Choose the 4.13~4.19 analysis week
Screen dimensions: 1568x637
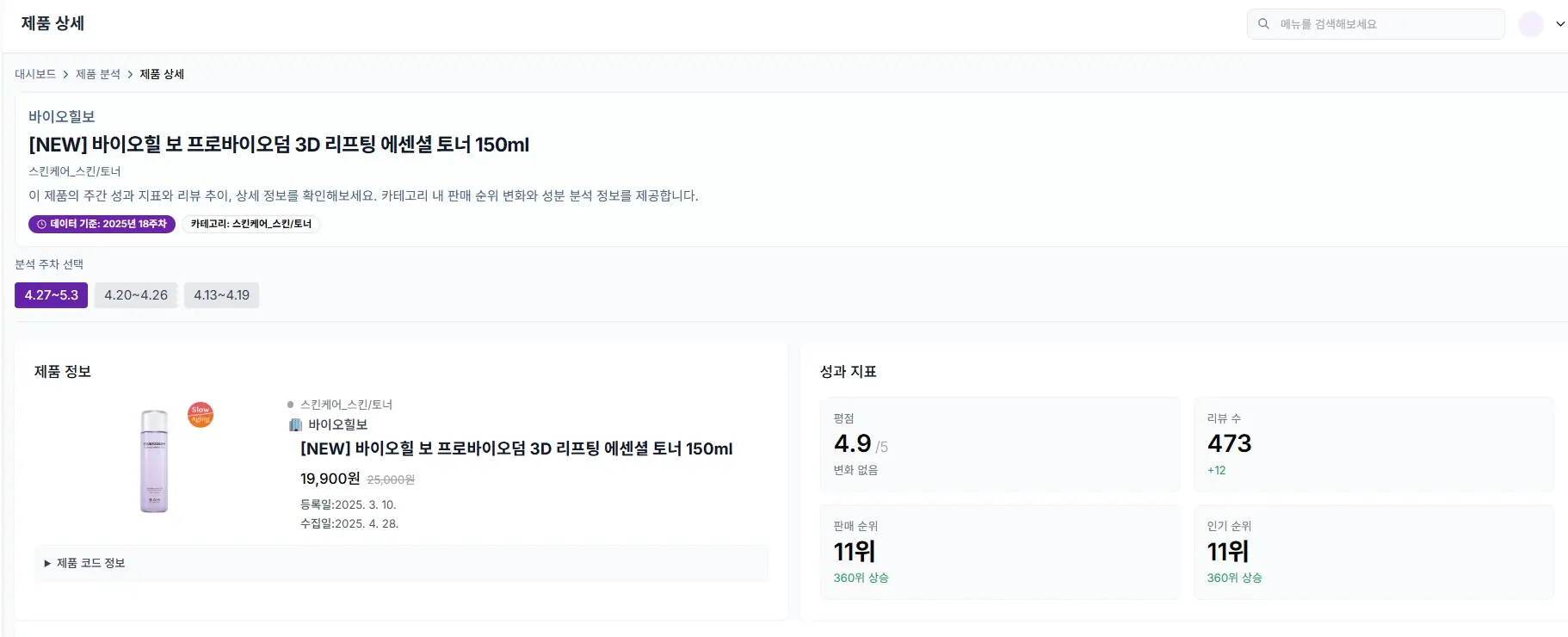point(221,295)
